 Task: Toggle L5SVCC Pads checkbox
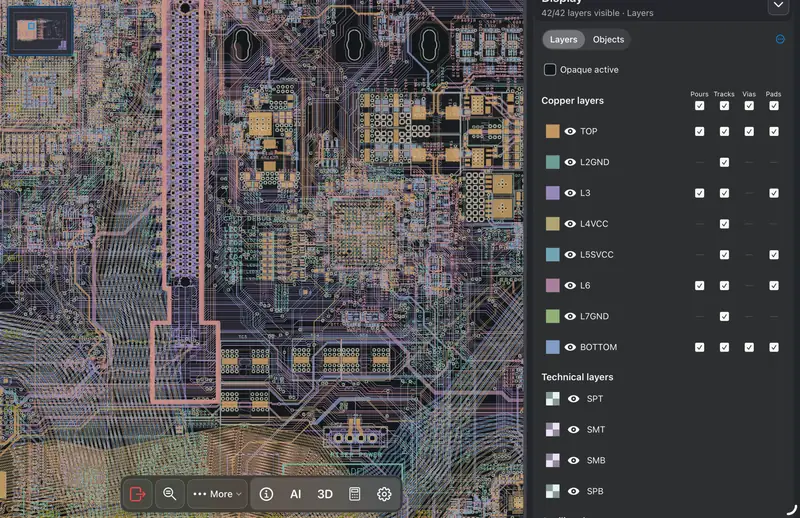(774, 255)
